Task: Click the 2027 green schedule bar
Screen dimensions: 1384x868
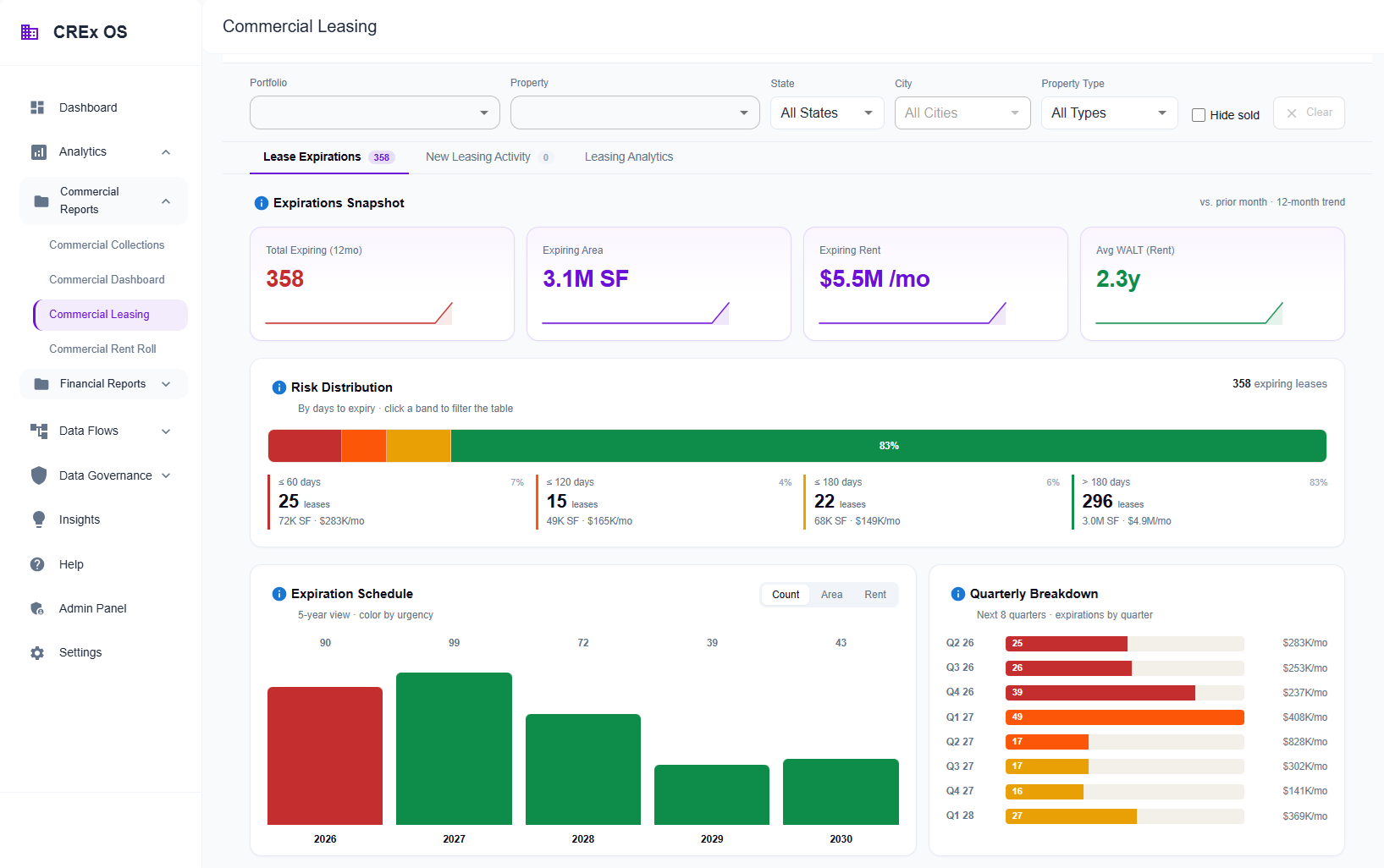Action: [x=455, y=749]
